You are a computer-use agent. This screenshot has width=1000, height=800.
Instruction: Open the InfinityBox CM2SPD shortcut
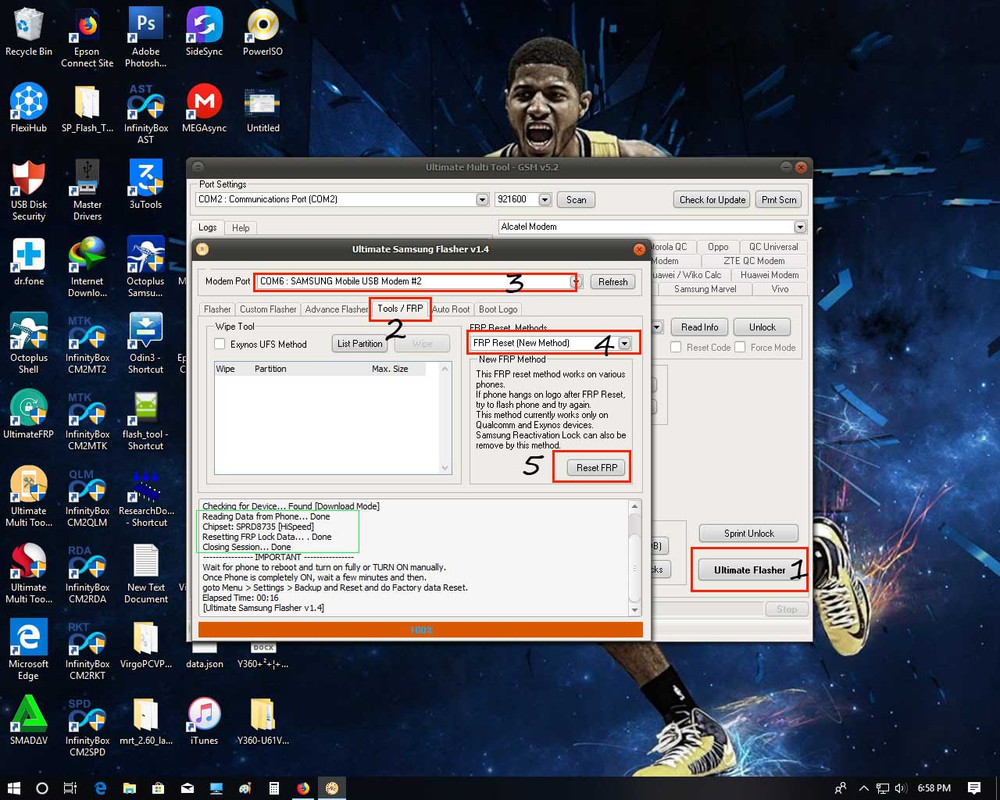click(x=87, y=726)
